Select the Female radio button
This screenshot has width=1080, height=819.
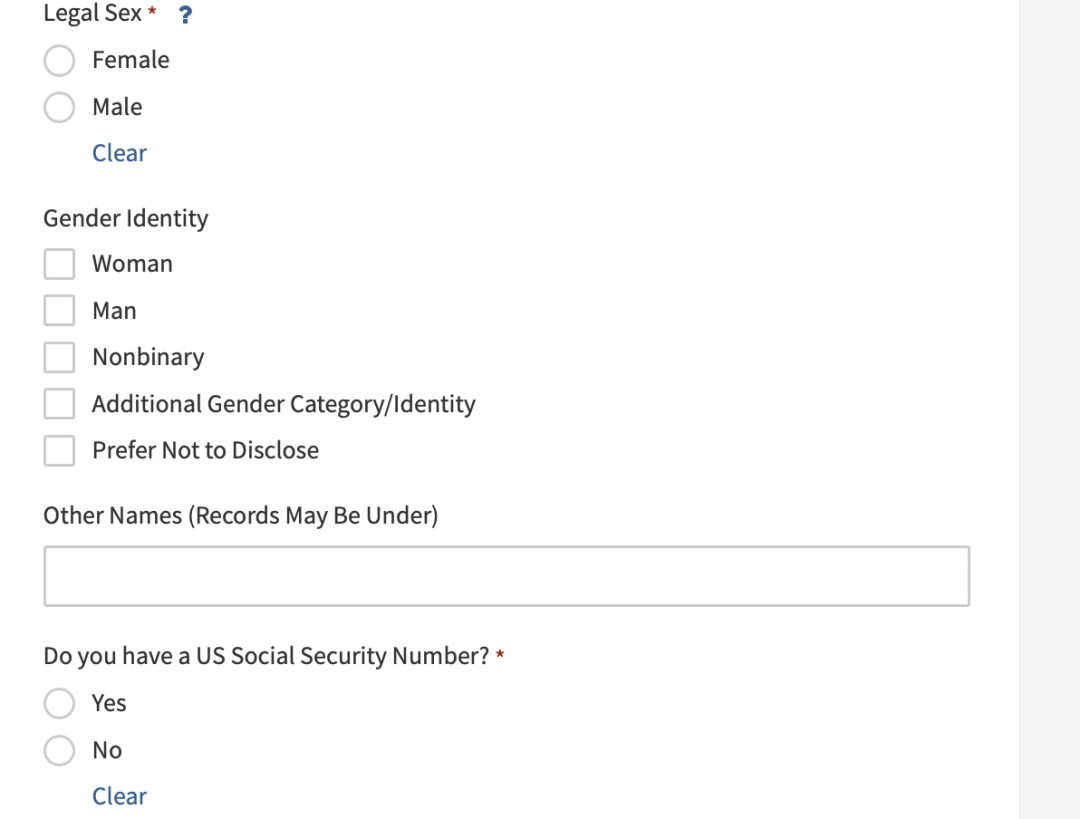tap(59, 61)
